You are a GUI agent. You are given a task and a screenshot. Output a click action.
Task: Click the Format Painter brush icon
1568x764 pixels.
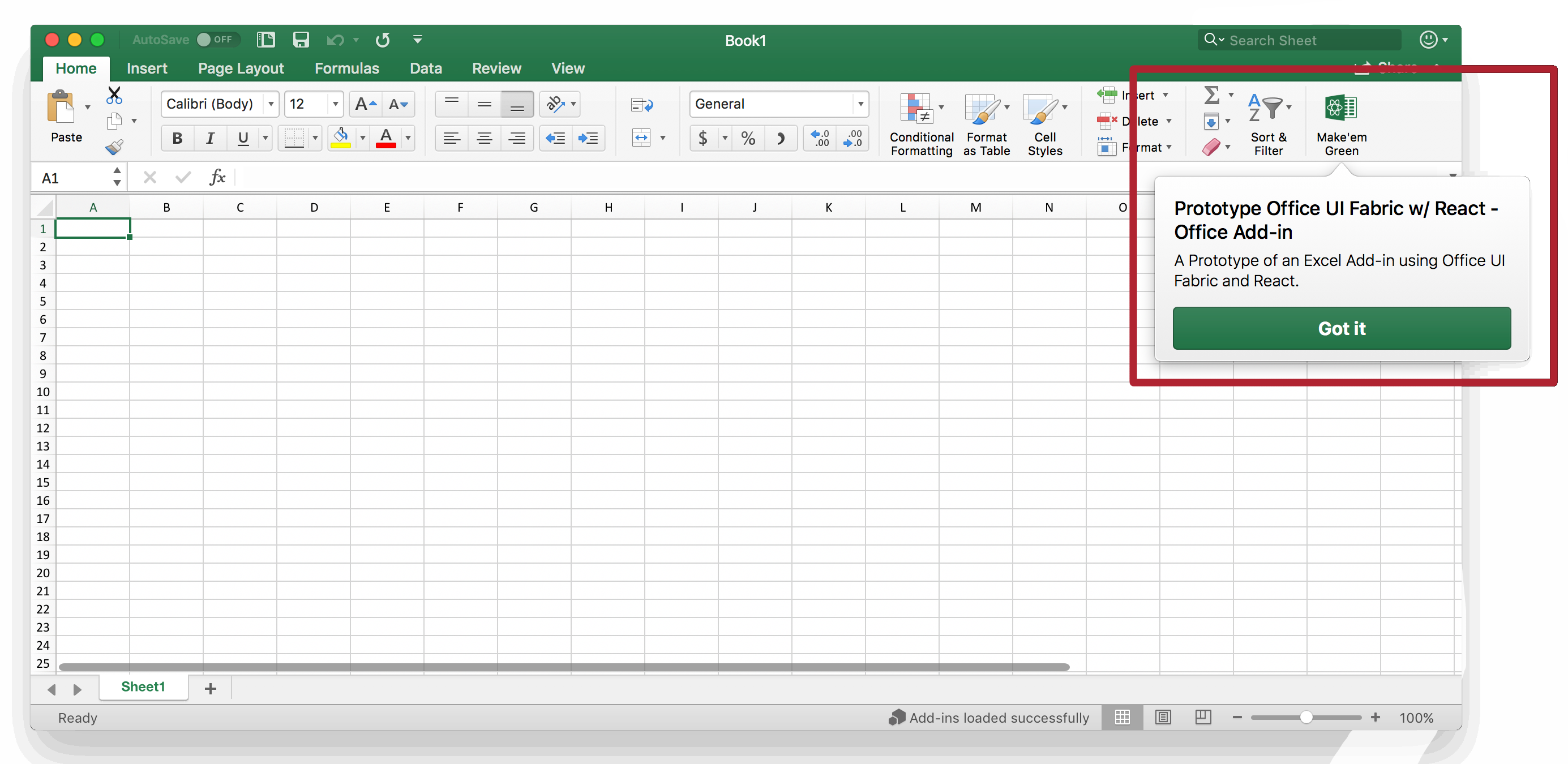tap(114, 147)
